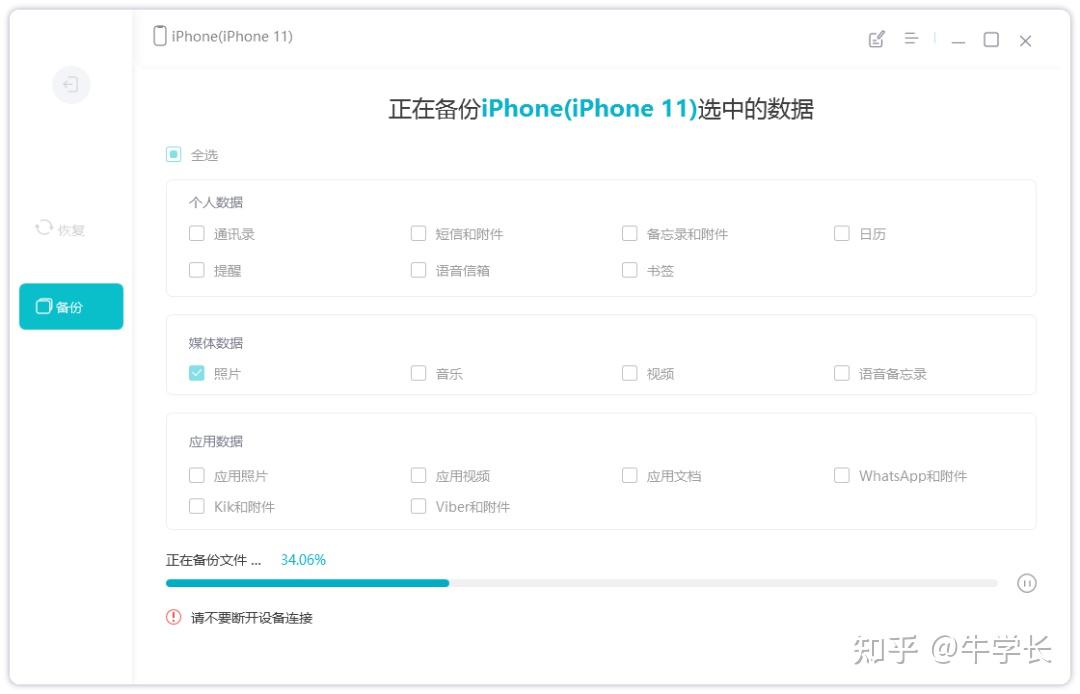Open the feedback edit icon in the title bar
This screenshot has height=694, width=1080.
click(876, 39)
